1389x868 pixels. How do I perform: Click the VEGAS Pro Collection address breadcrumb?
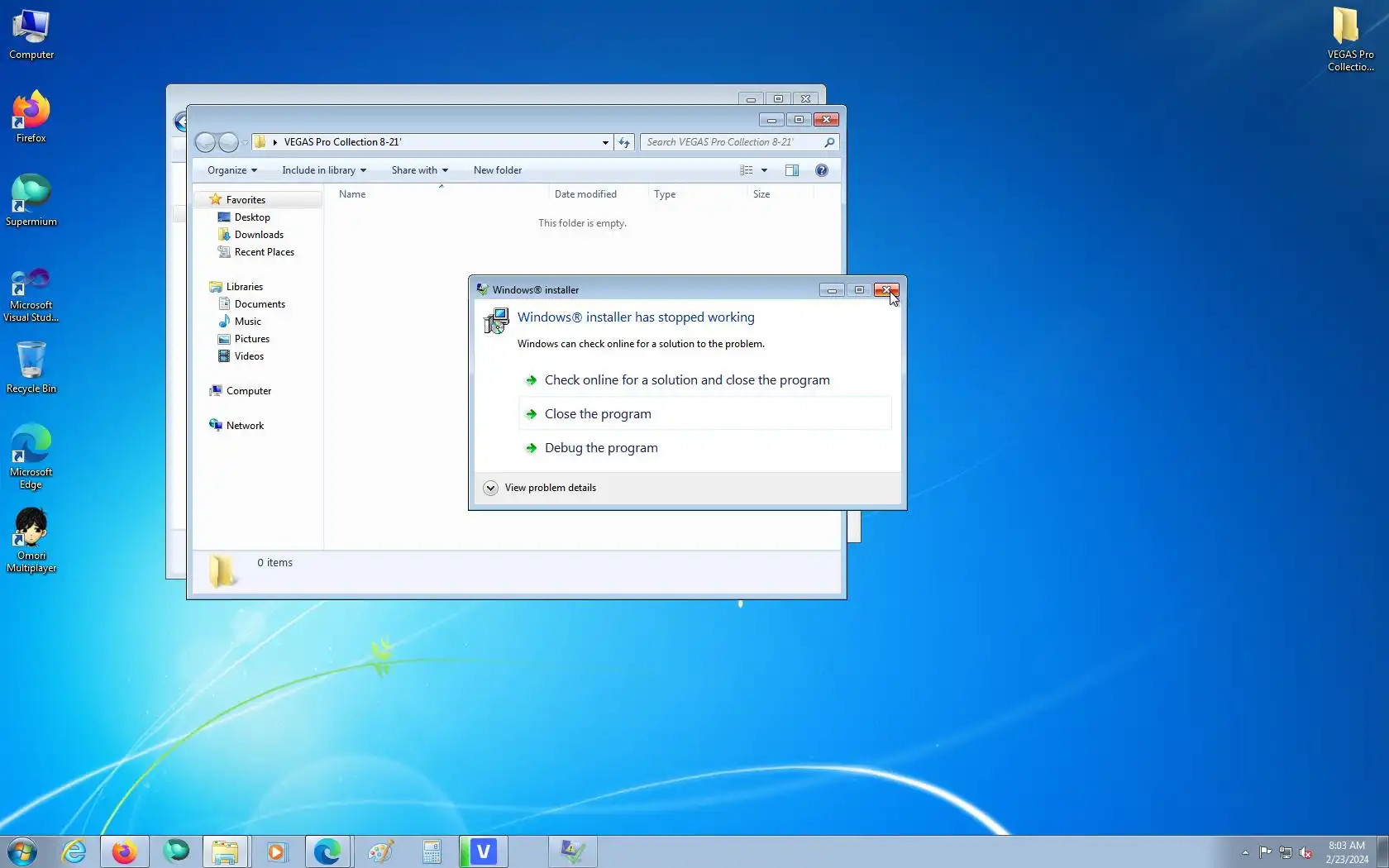click(342, 142)
